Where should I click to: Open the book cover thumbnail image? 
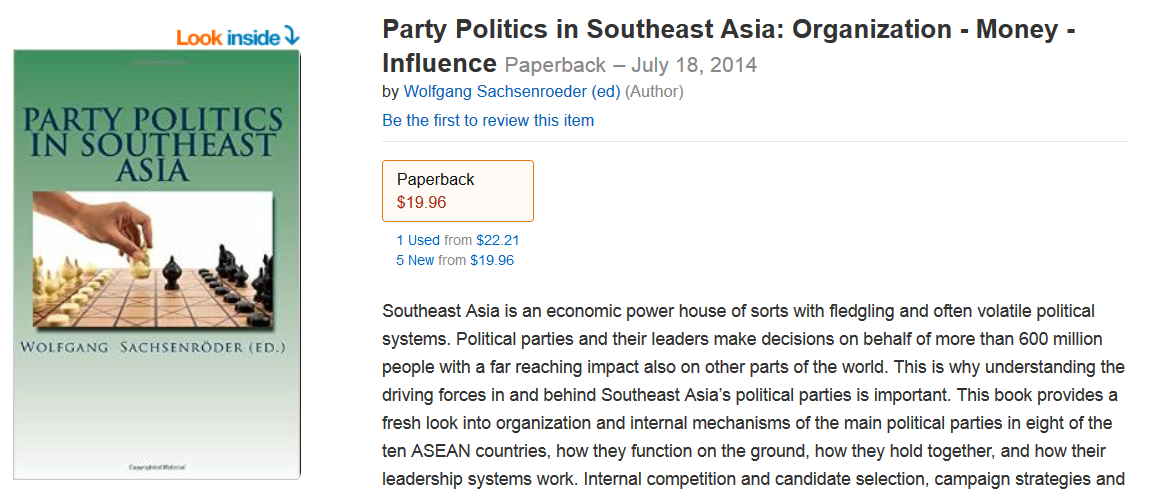157,265
